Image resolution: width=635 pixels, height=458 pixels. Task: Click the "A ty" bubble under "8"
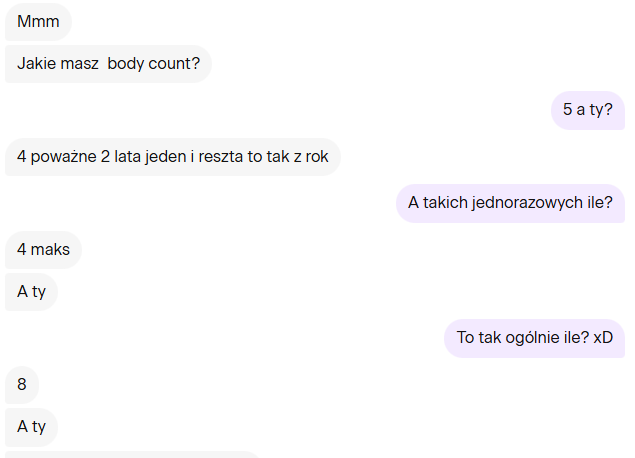pos(31,427)
